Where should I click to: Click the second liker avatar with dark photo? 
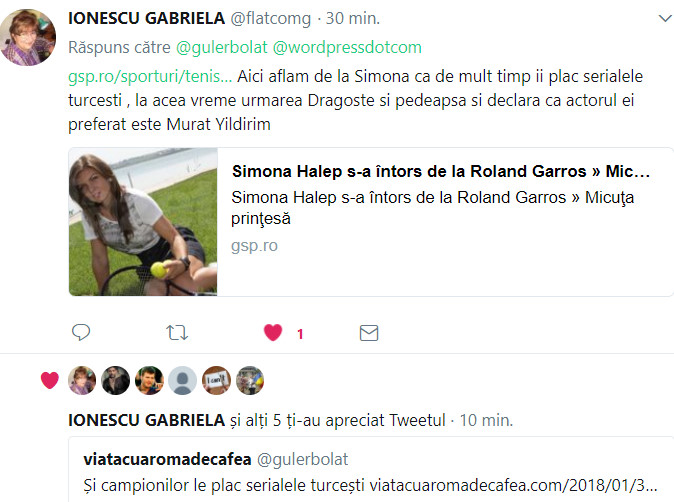point(116,380)
